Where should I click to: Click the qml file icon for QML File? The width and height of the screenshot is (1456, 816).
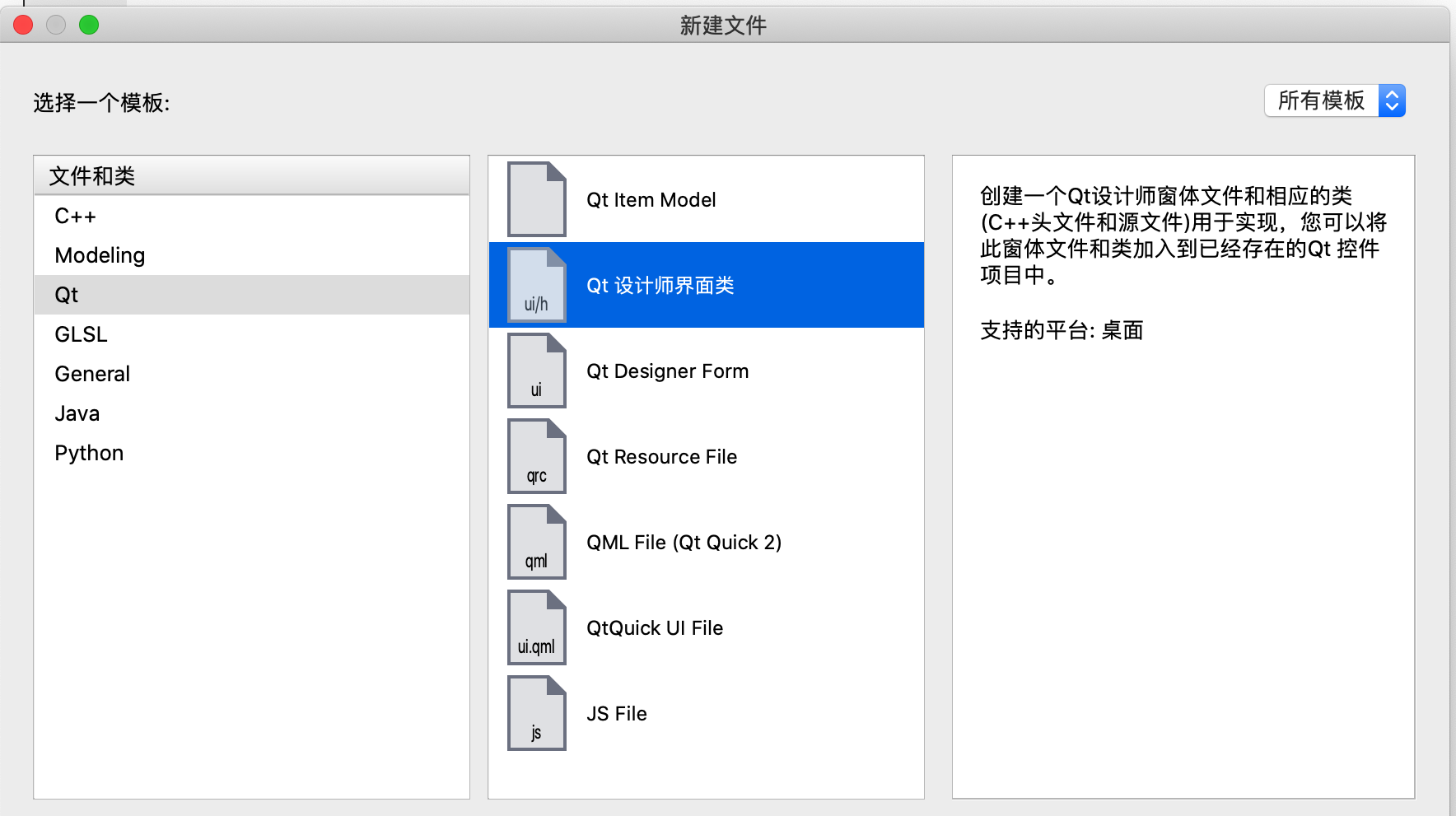(537, 542)
